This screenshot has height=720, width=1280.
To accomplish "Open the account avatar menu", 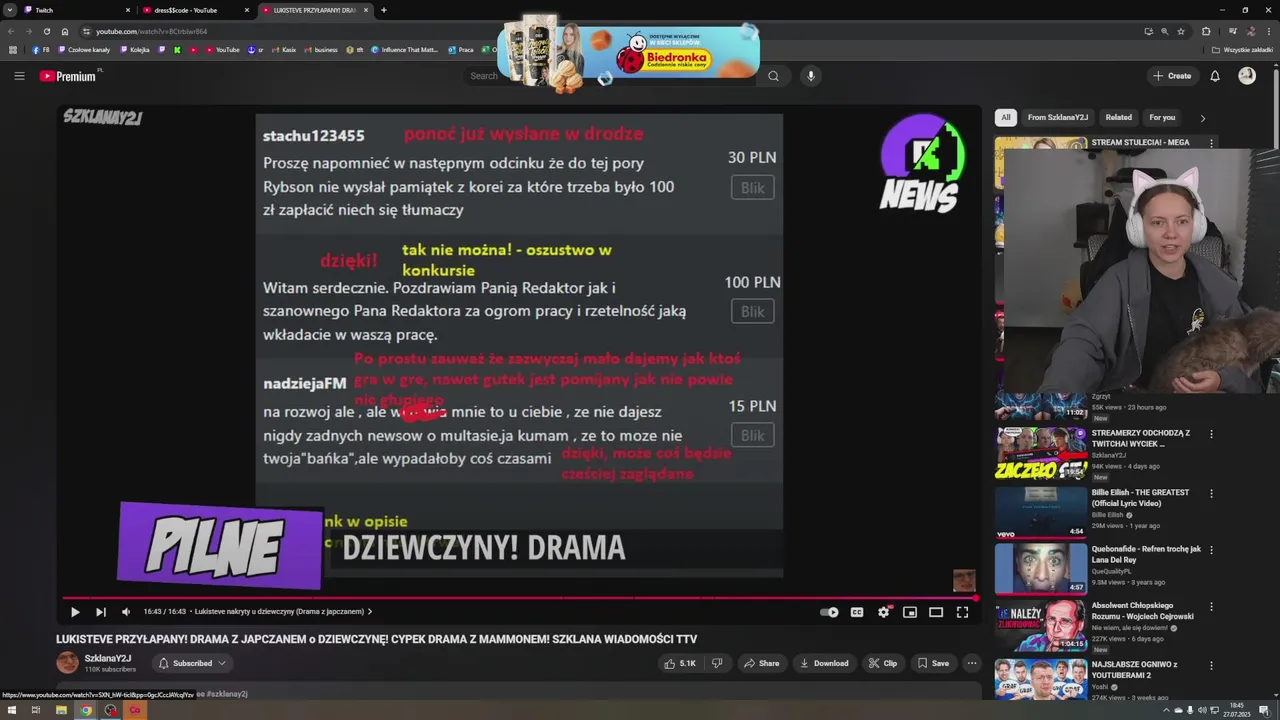I will pyautogui.click(x=1247, y=76).
